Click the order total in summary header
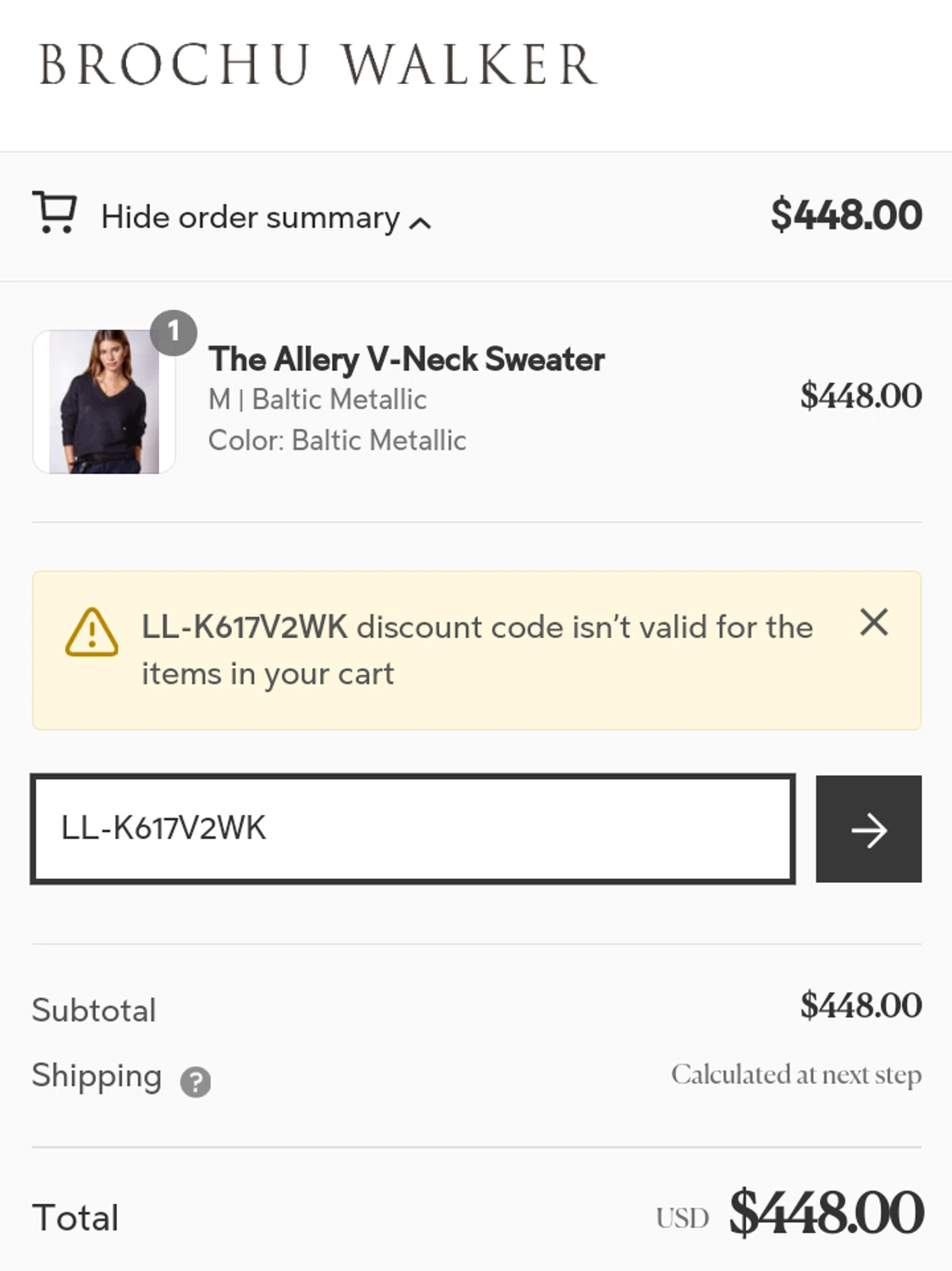Viewport: 952px width, 1271px height. tap(845, 215)
